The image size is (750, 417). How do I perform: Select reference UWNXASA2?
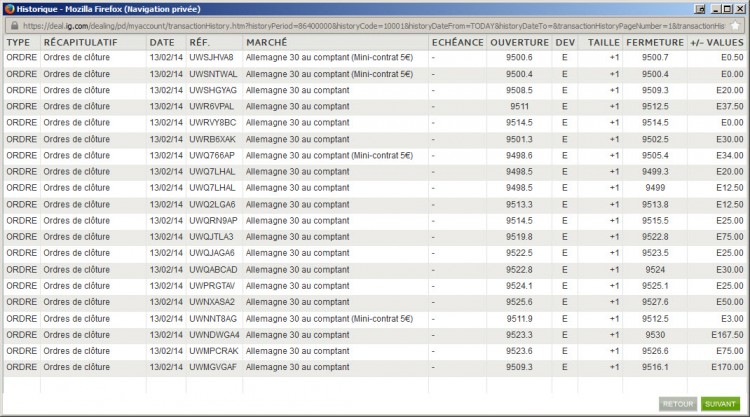[212, 302]
